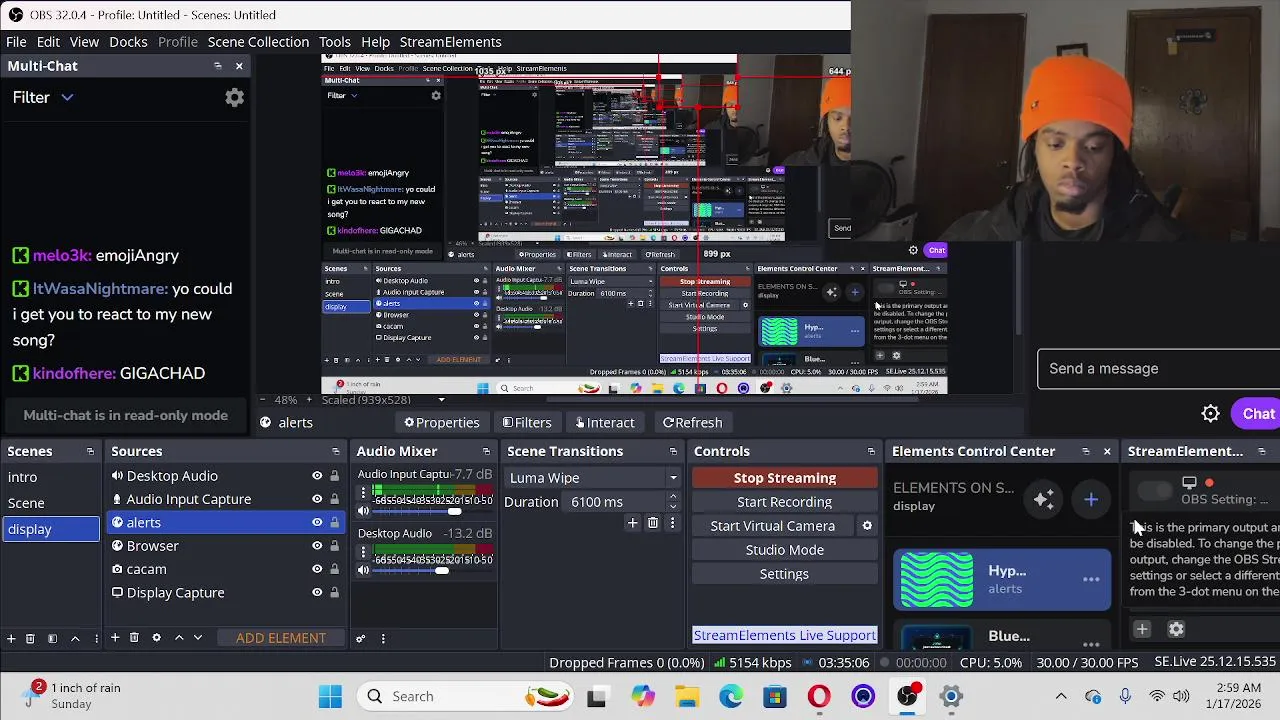Screen dimensions: 1280x720
Task: Add a source with plus icon
Action: (x=115, y=638)
